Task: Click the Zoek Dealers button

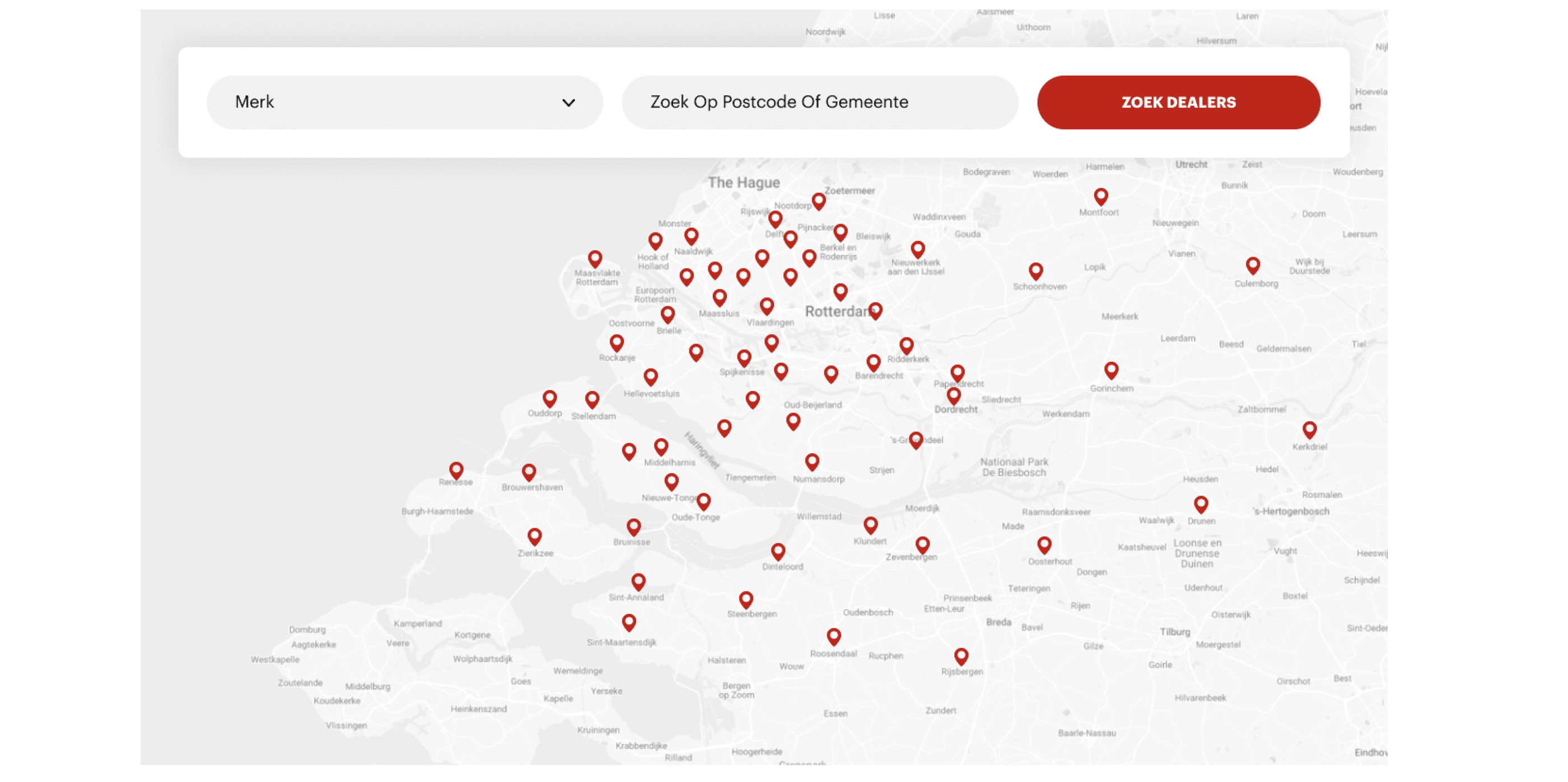Action: pos(1178,103)
